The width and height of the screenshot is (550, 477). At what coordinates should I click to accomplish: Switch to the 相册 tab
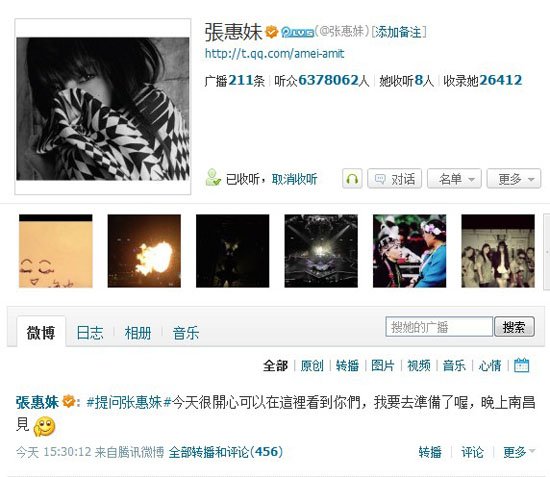coord(138,332)
